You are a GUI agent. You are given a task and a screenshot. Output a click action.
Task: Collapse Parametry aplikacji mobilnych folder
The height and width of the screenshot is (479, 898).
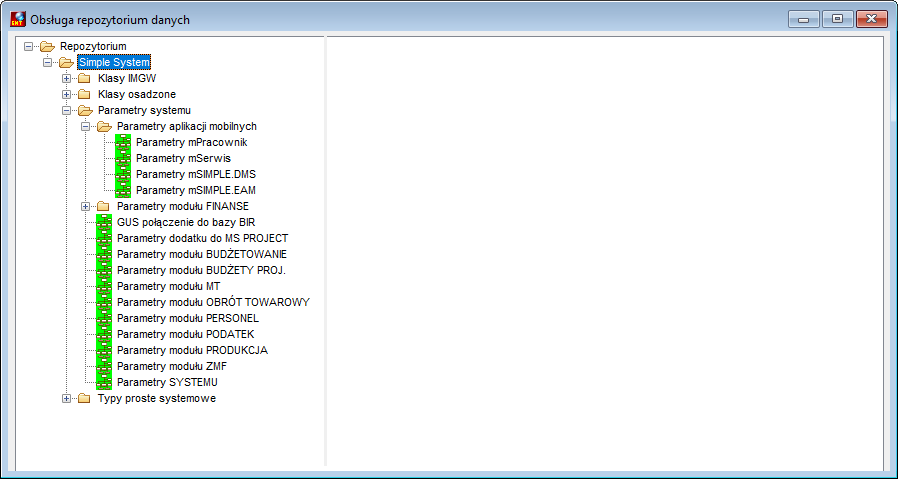point(85,127)
